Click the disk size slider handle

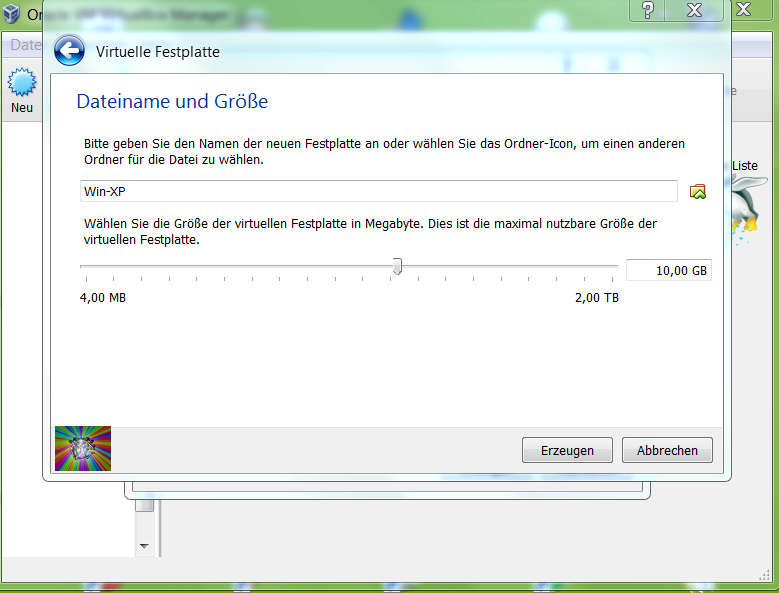coord(397,266)
